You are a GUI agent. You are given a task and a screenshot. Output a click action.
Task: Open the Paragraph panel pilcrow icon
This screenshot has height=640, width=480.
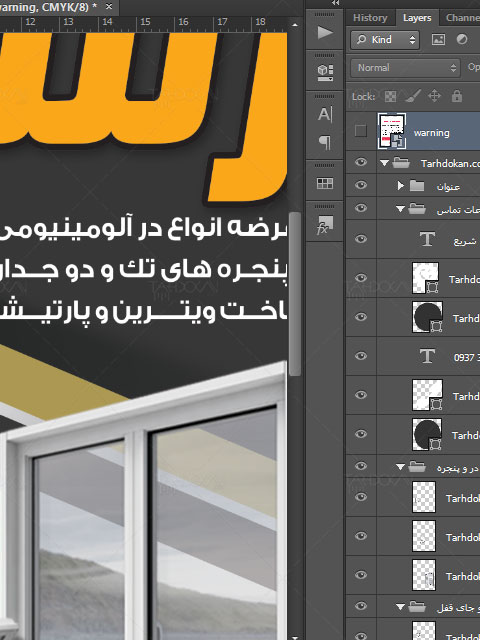(325, 142)
